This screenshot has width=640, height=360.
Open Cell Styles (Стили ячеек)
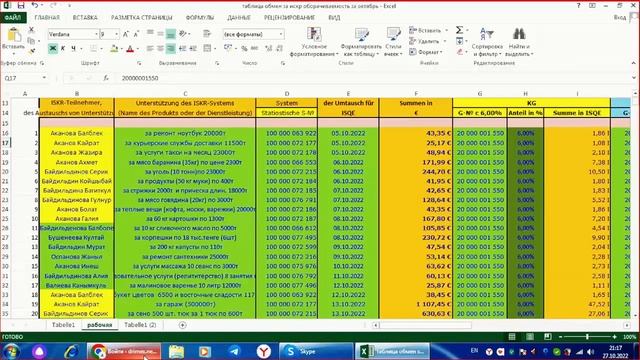tap(393, 42)
